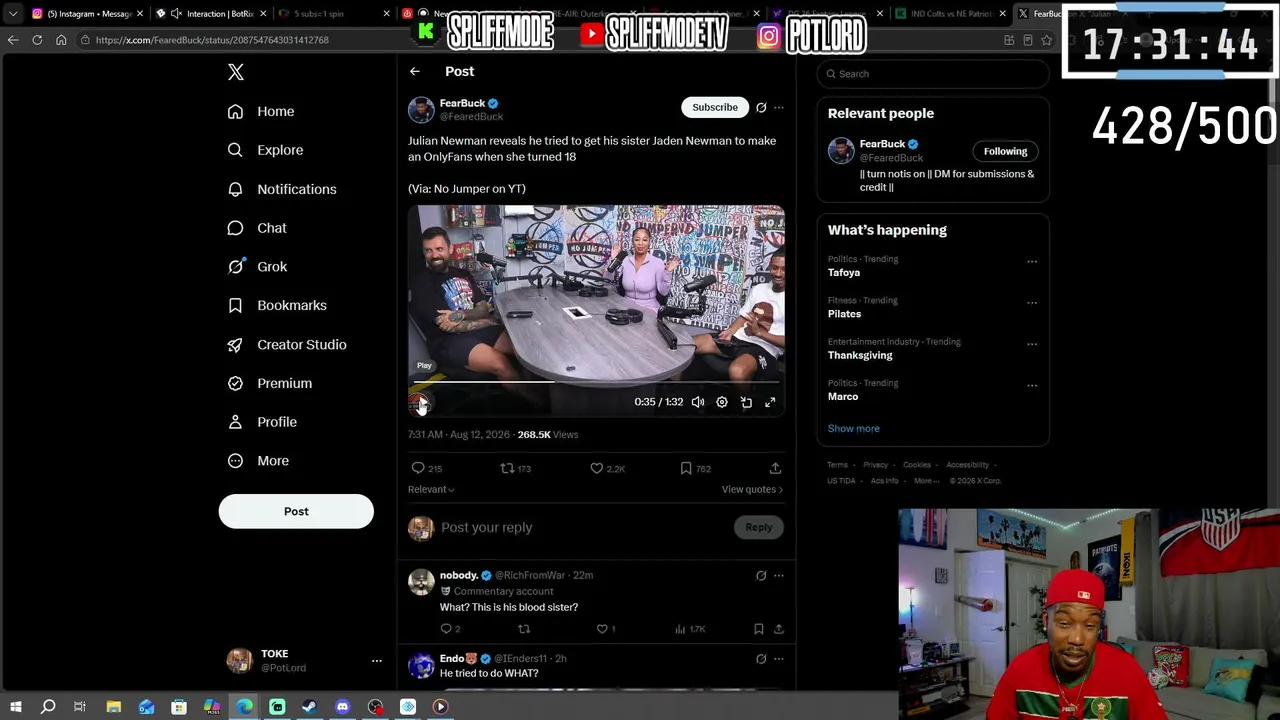Open Creator Studio in the sidebar

[x=287, y=344]
